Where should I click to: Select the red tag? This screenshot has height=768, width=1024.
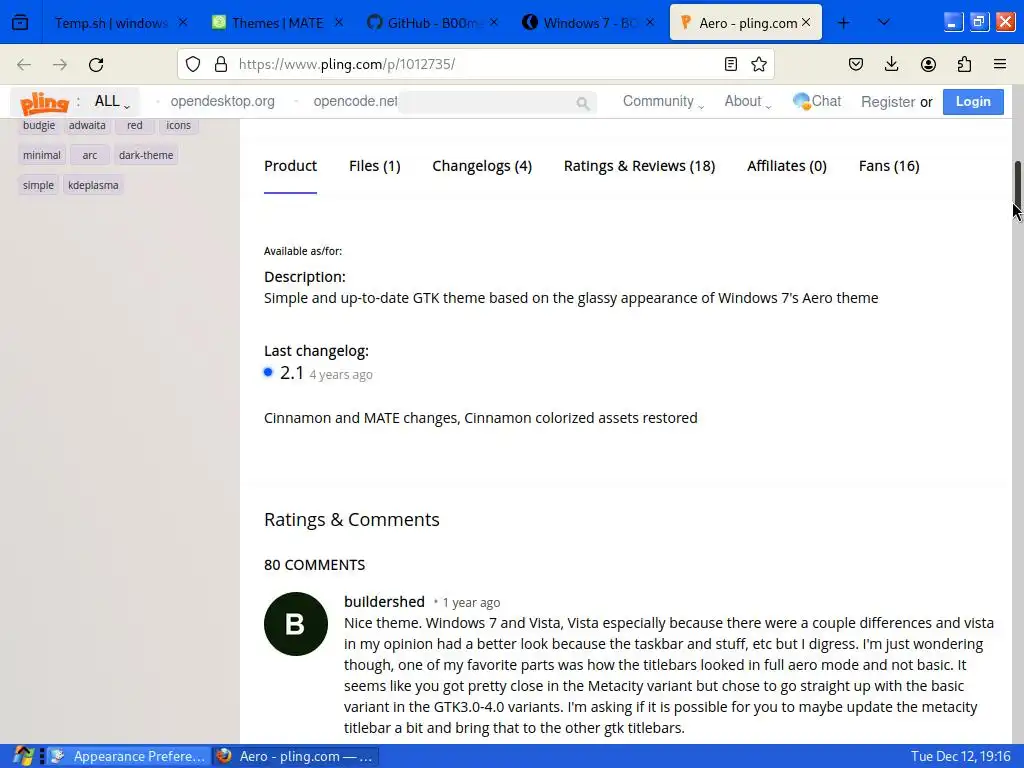tap(135, 125)
